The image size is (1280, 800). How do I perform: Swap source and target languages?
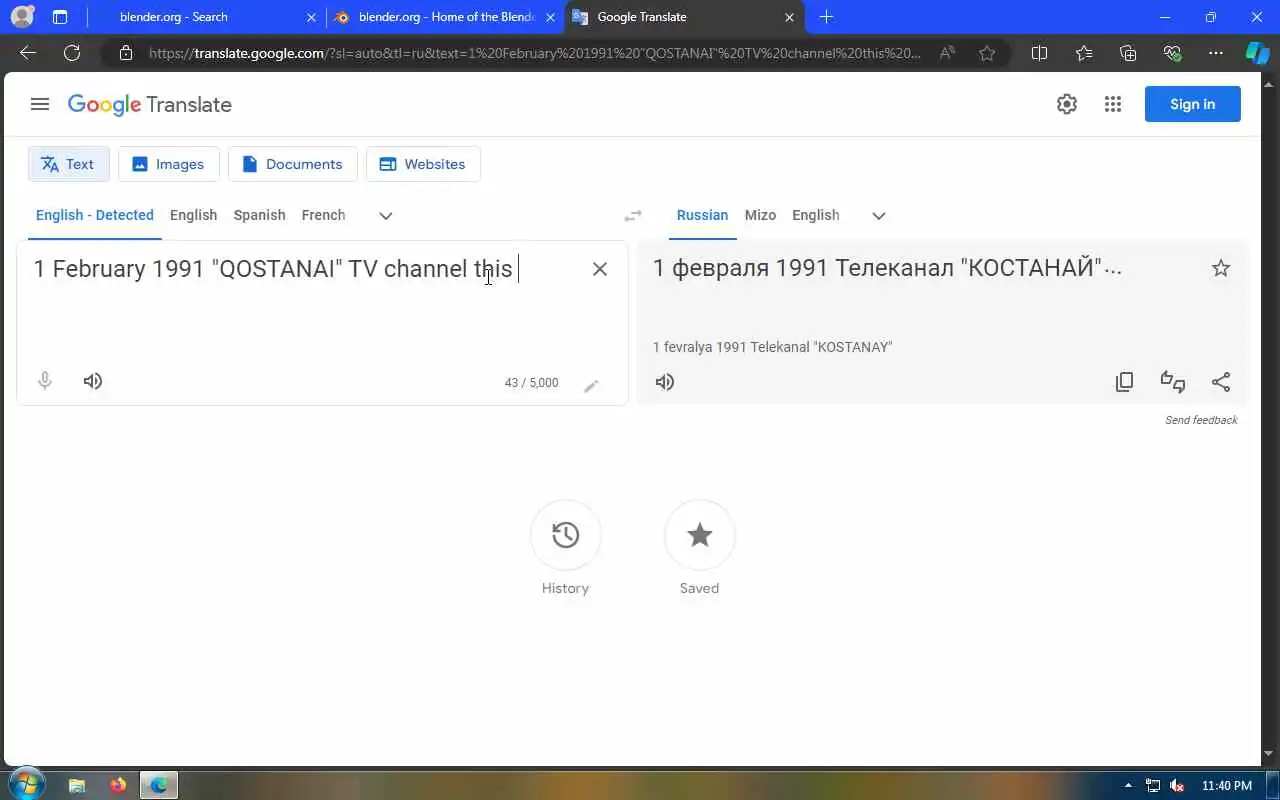(x=633, y=216)
